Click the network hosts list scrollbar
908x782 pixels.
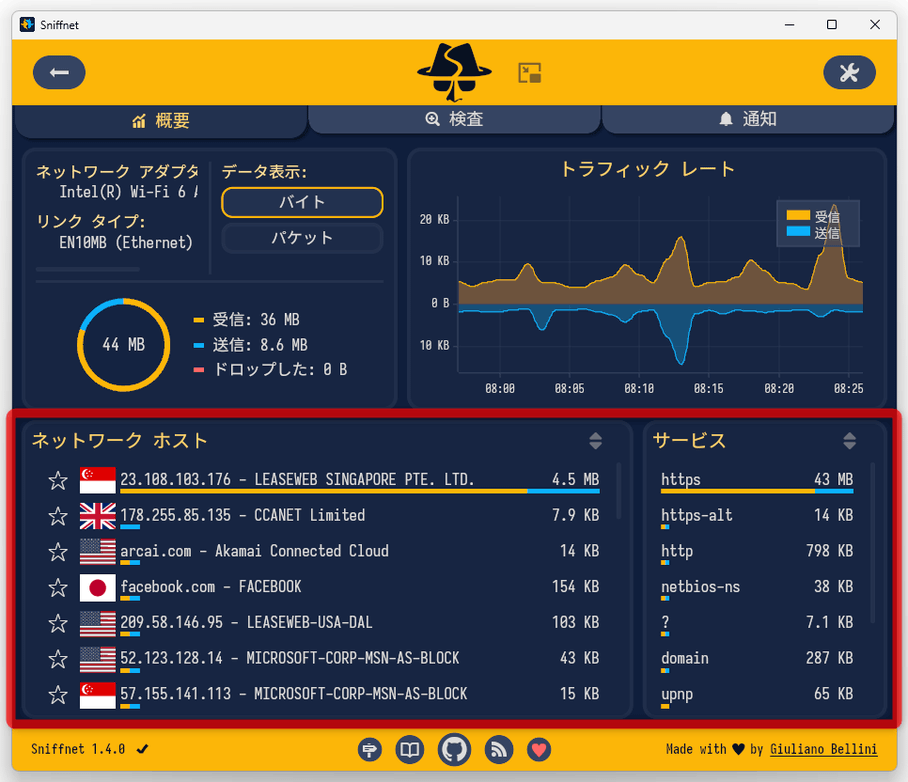click(x=618, y=490)
